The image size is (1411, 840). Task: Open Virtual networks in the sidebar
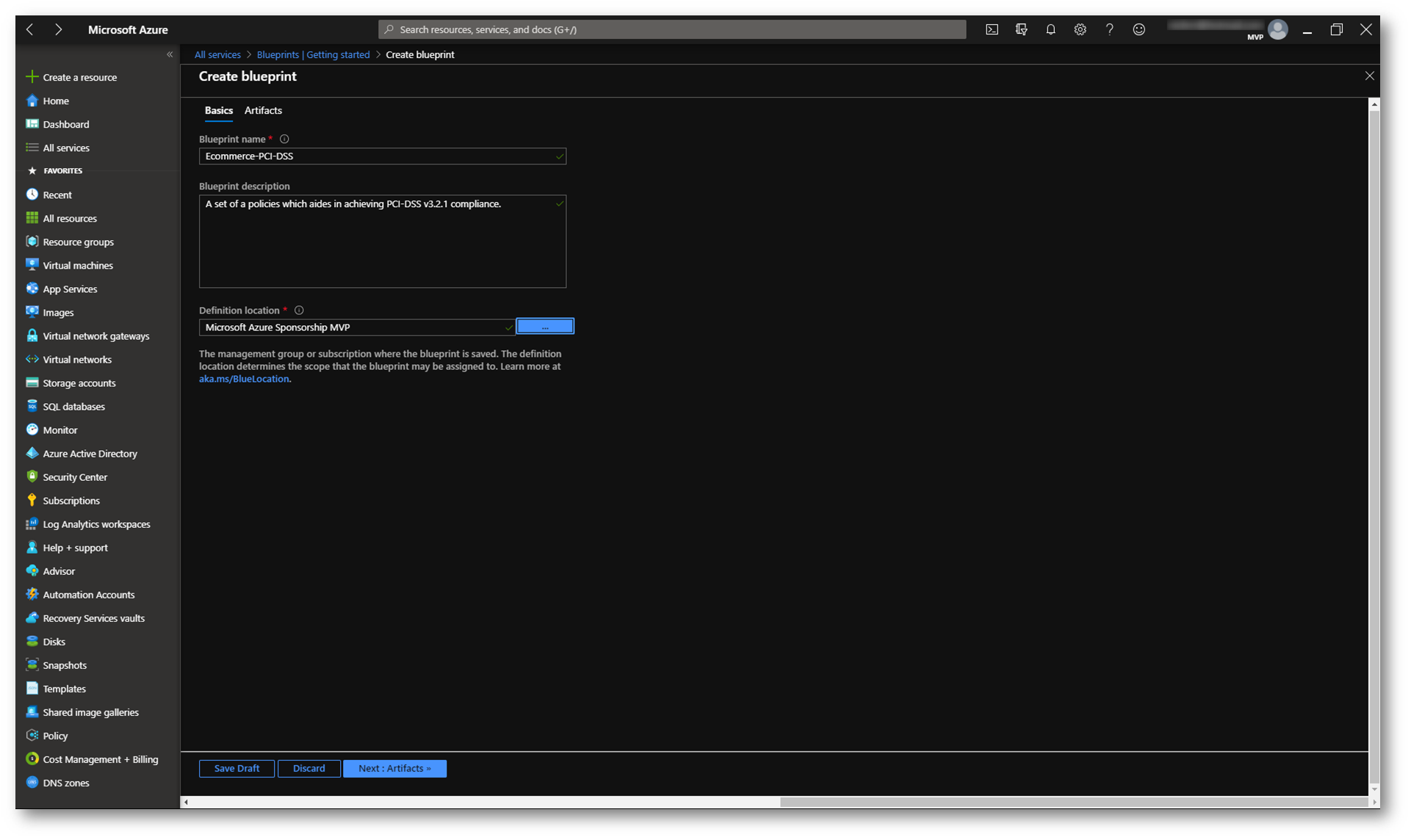69,359
